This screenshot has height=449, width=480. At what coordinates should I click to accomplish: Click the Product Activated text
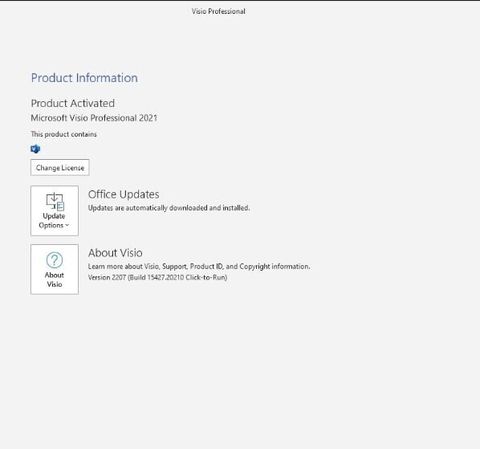coord(73,103)
